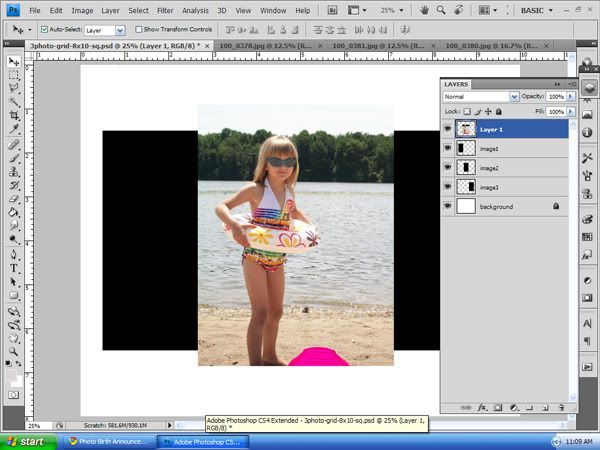This screenshot has height=450, width=600.
Task: Select the History Brush tool
Action: 14,186
